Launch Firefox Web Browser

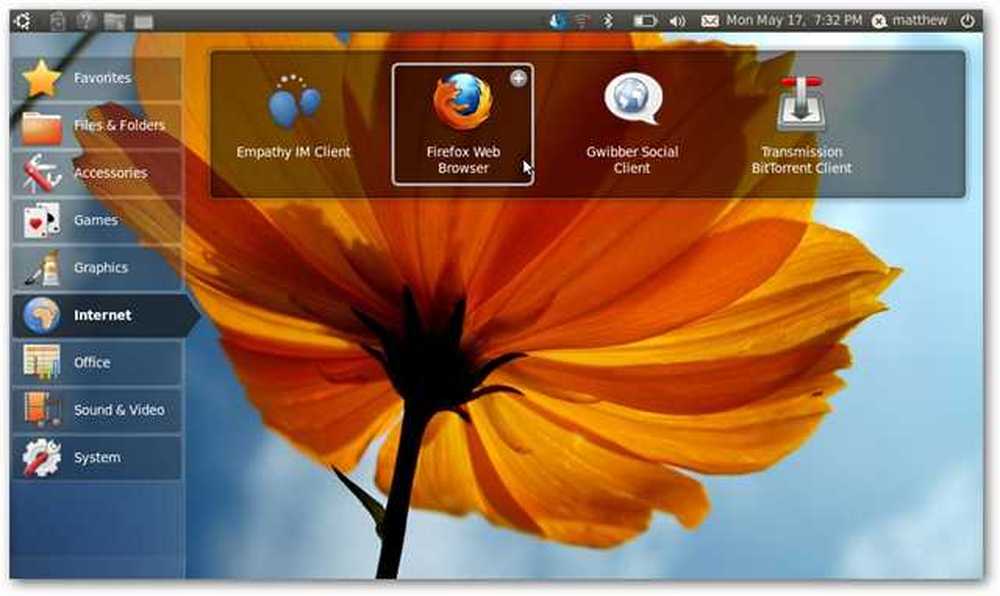[463, 124]
